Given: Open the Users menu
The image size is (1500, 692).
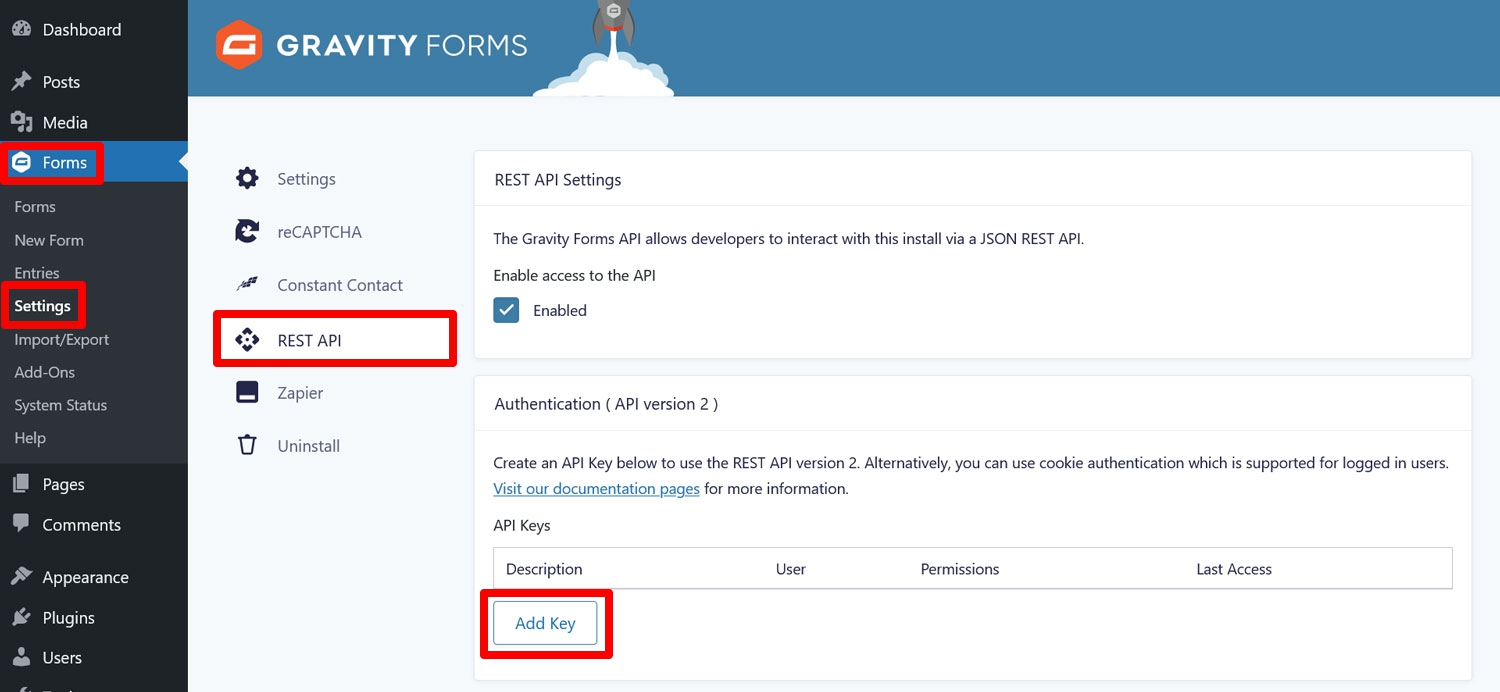Looking at the screenshot, I should (x=62, y=658).
